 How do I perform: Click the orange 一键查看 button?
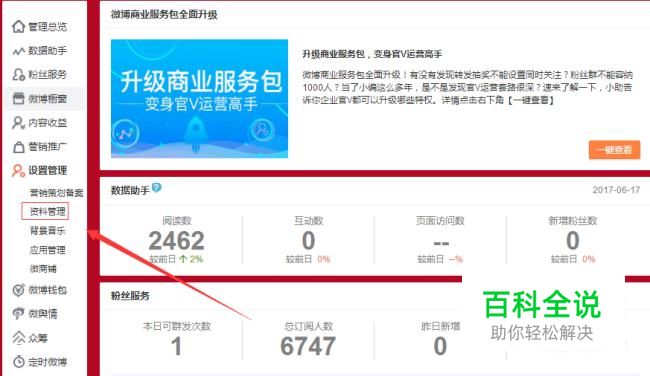click(614, 150)
